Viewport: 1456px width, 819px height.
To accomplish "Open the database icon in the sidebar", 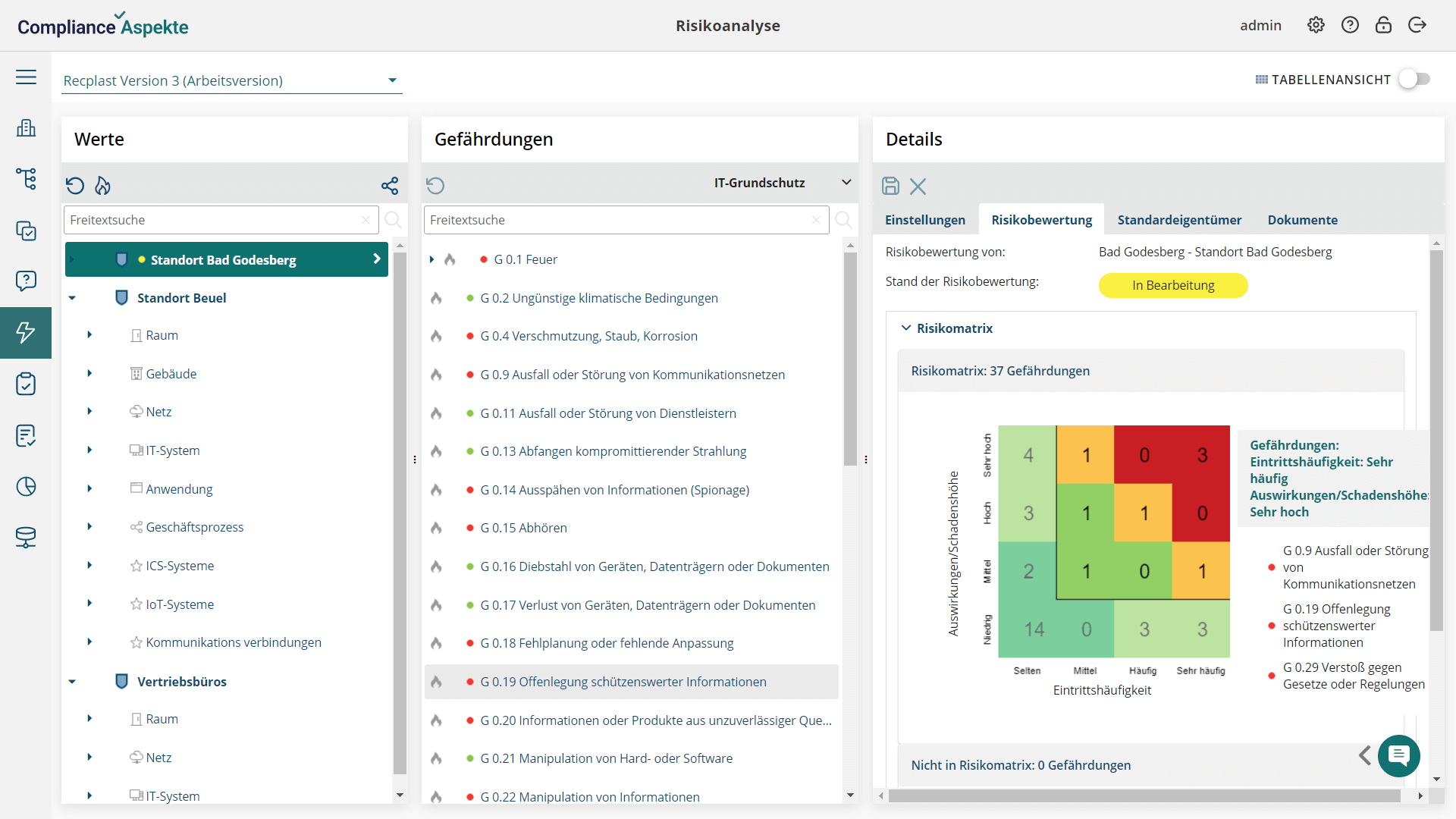I will pyautogui.click(x=26, y=538).
